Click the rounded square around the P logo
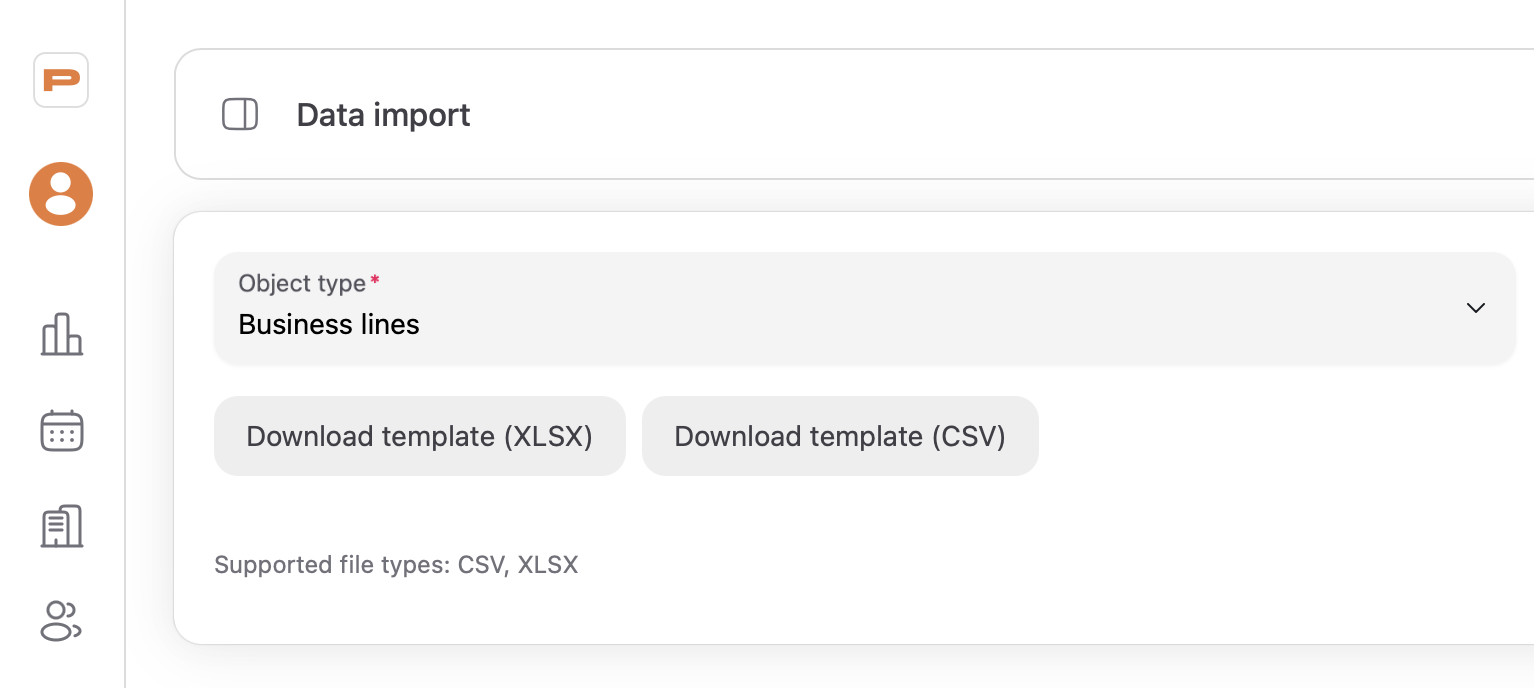 (x=60, y=80)
